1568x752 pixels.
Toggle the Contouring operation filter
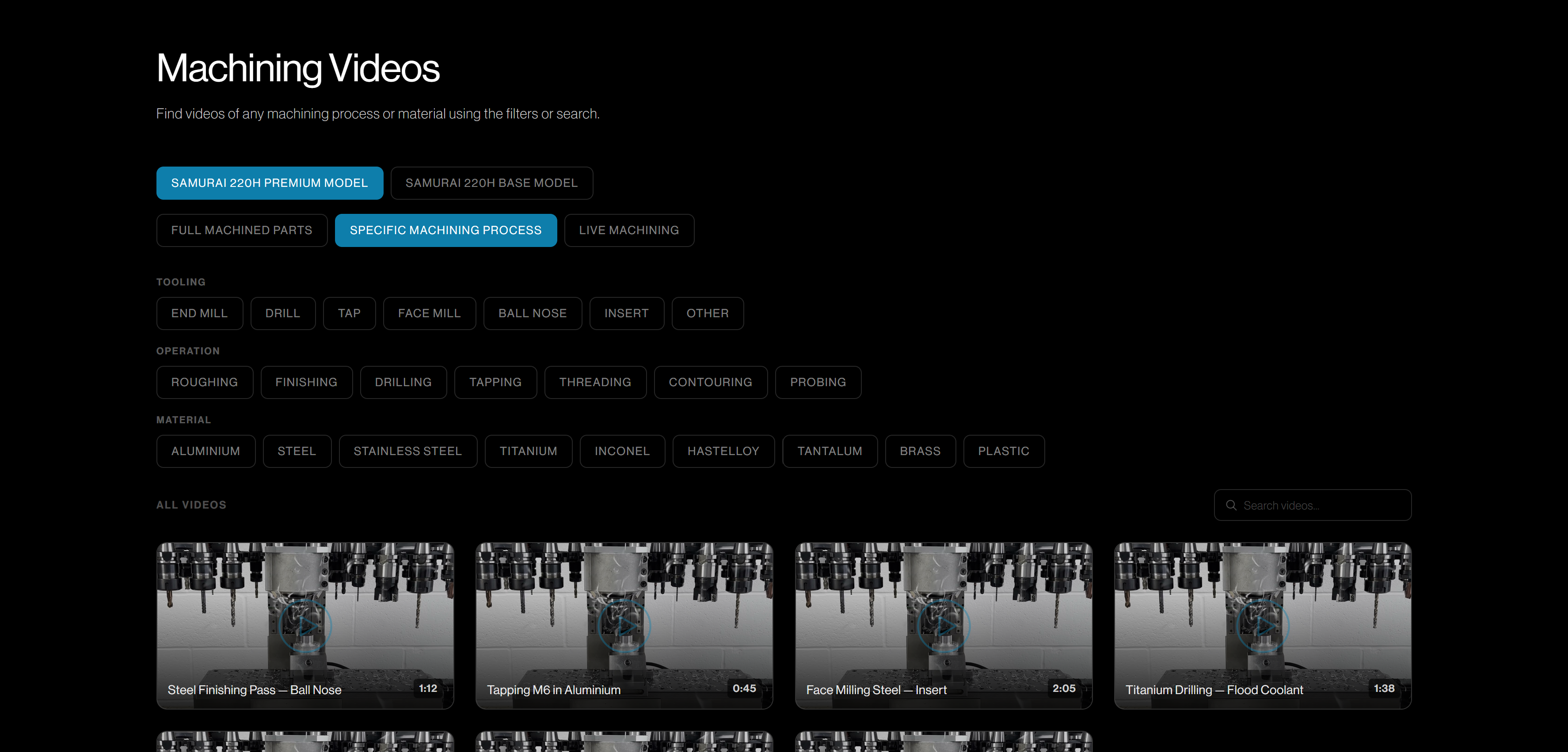(711, 382)
